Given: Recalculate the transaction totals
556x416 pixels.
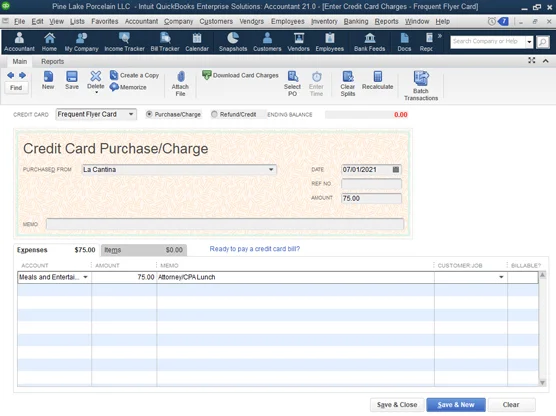Looking at the screenshot, I should pos(377,80).
